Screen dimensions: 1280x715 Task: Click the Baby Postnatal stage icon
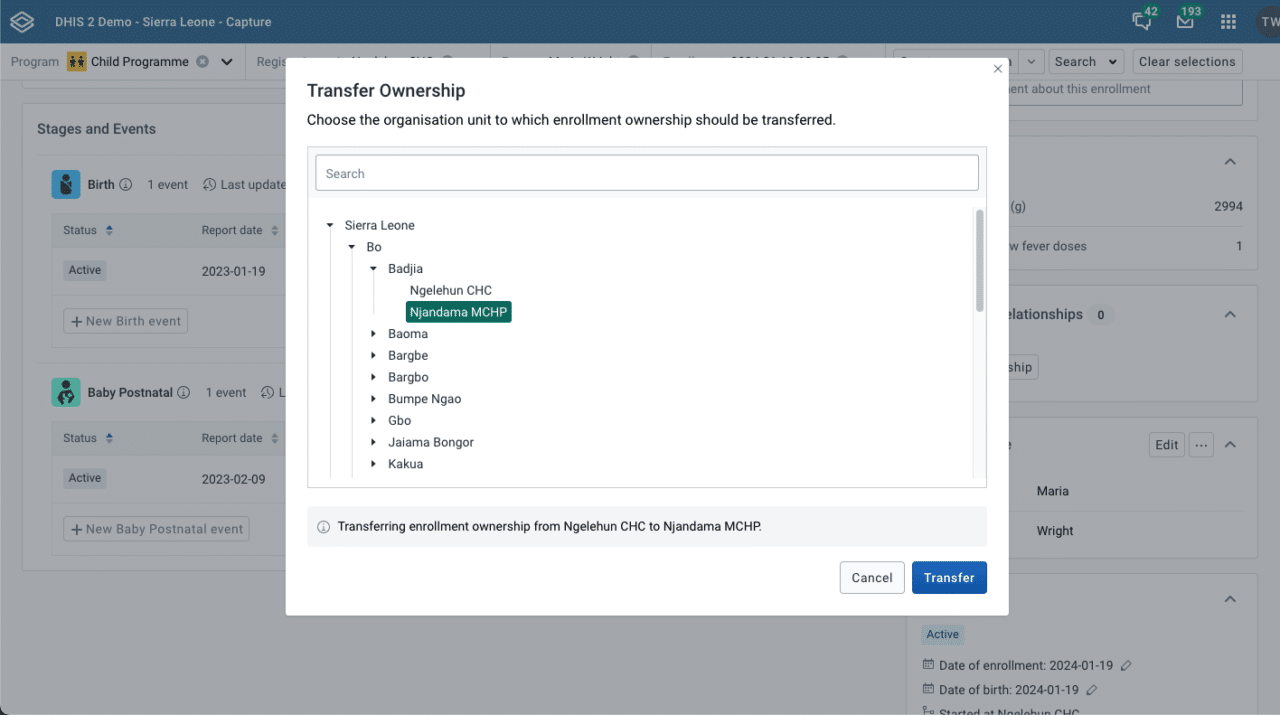point(65,392)
